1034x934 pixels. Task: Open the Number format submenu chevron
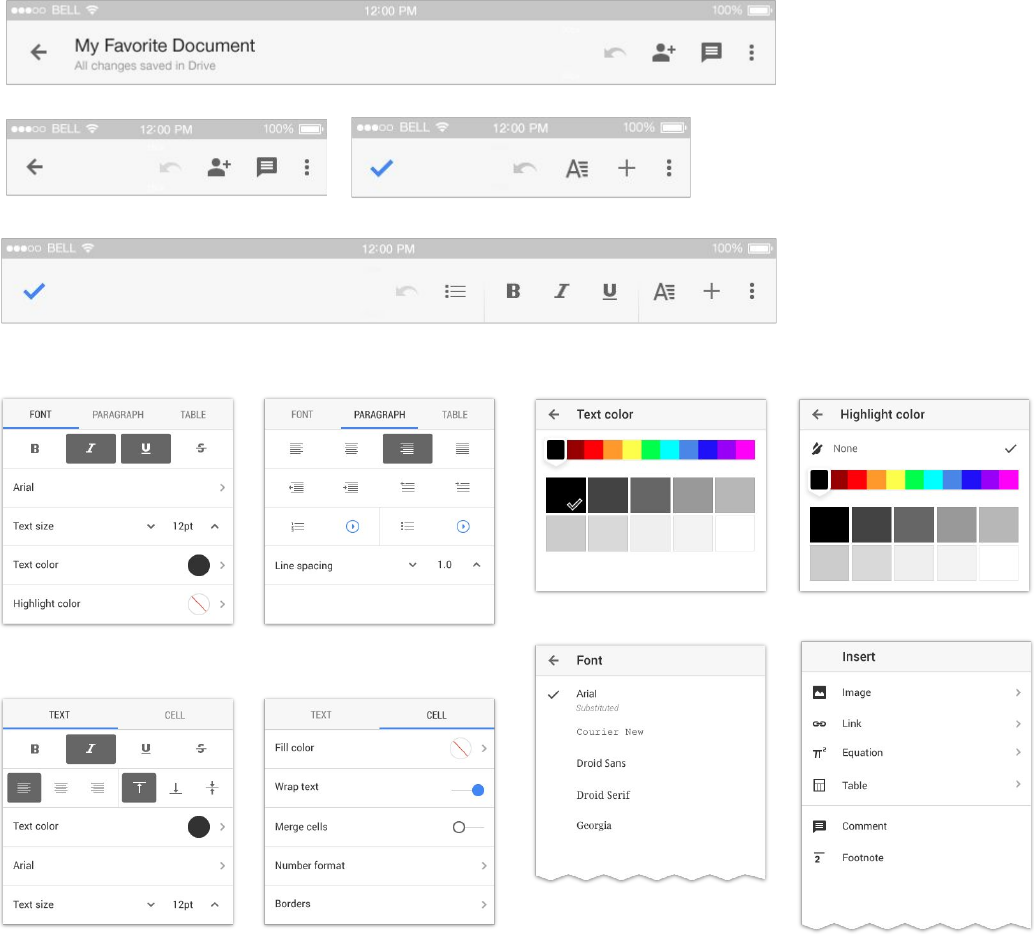click(x=484, y=865)
